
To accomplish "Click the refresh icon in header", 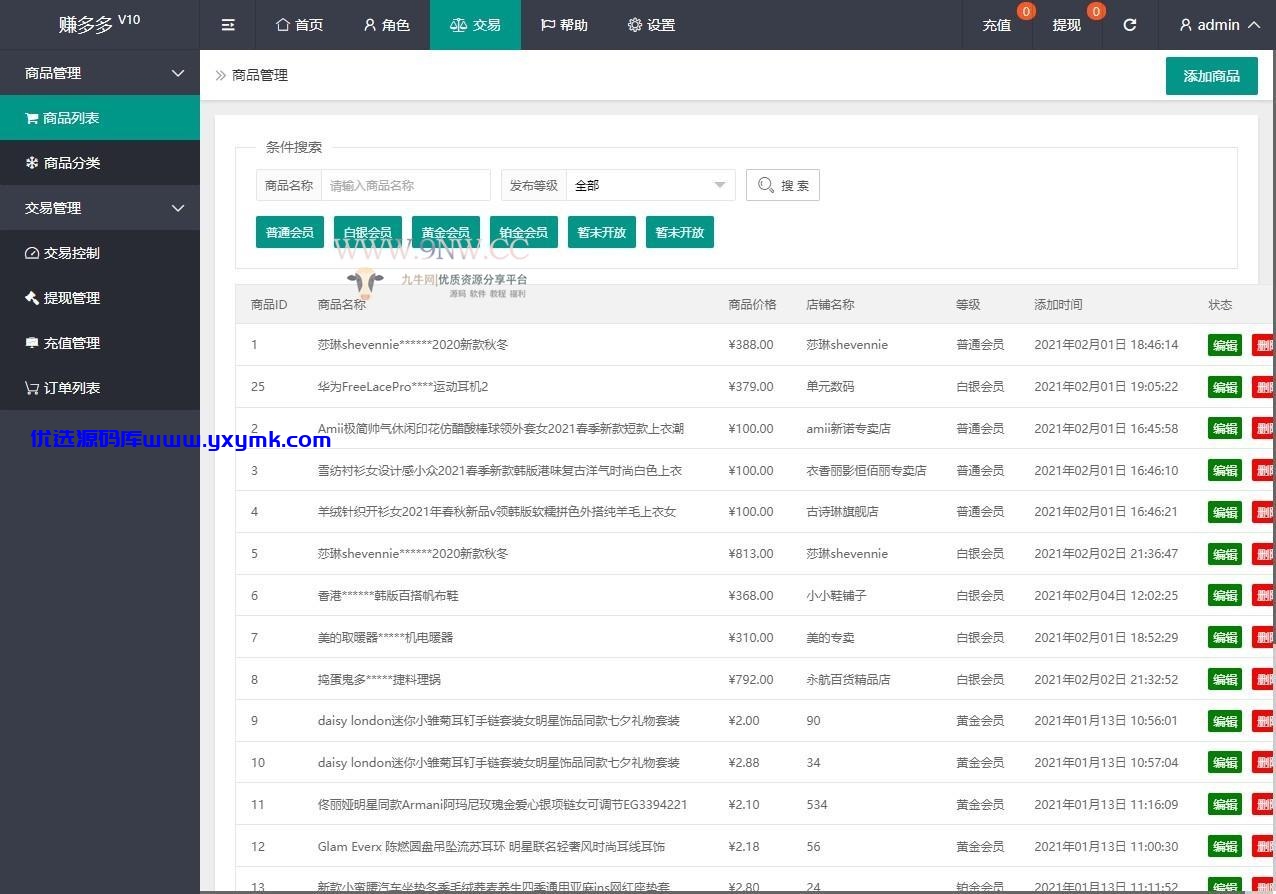I will point(1130,25).
